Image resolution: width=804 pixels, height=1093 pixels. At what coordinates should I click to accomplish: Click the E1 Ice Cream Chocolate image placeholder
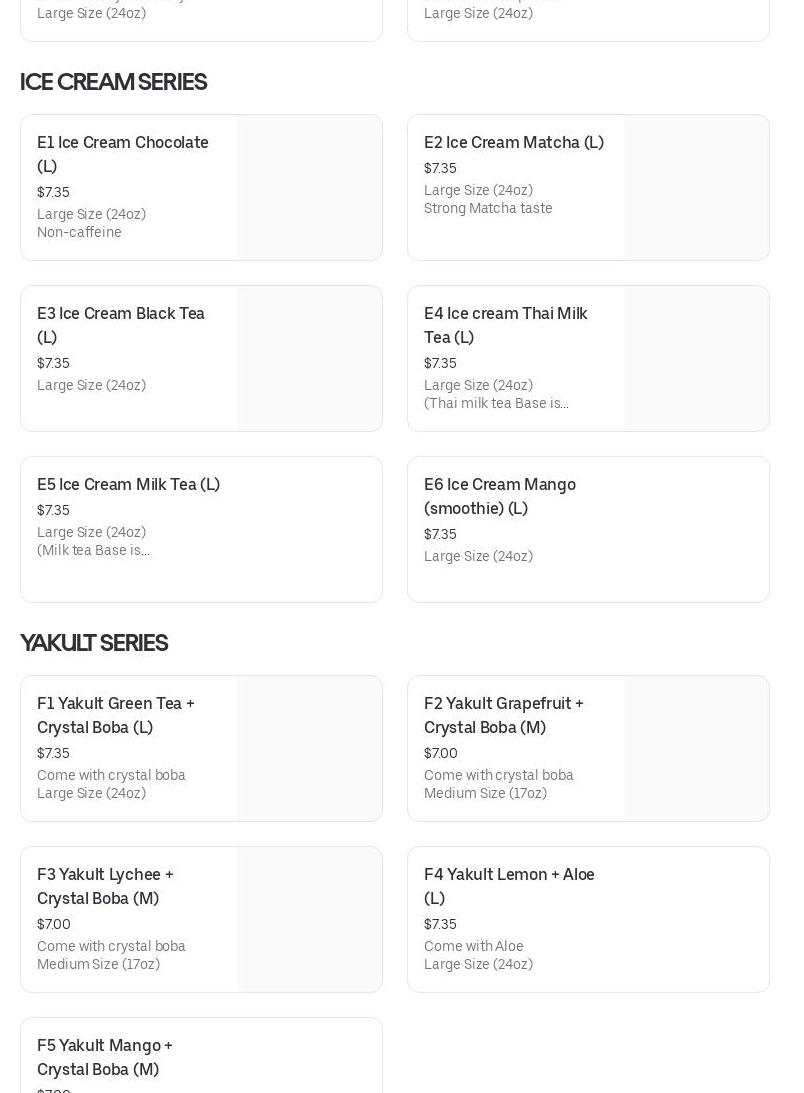309,188
